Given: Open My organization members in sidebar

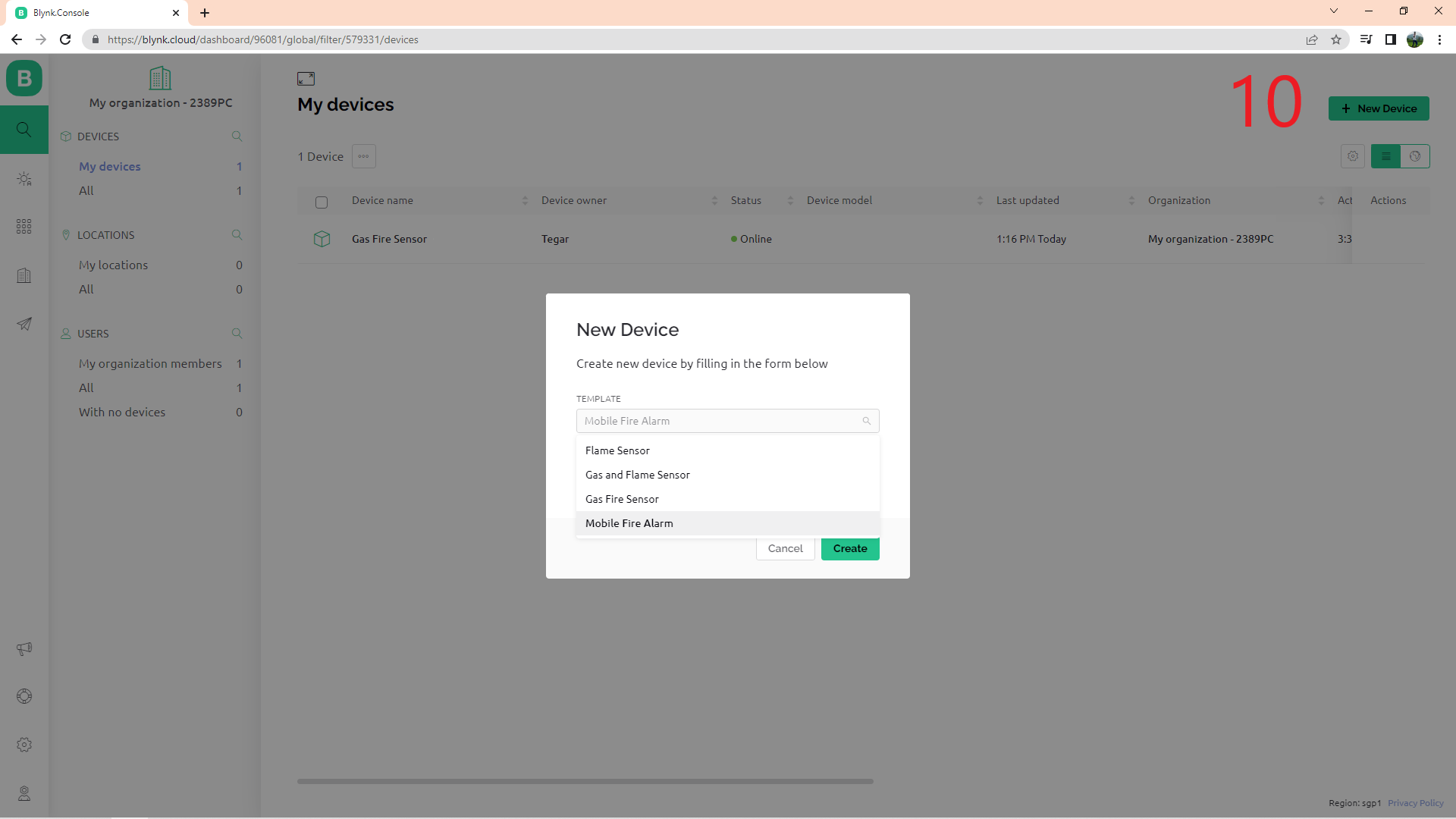Looking at the screenshot, I should tap(150, 364).
